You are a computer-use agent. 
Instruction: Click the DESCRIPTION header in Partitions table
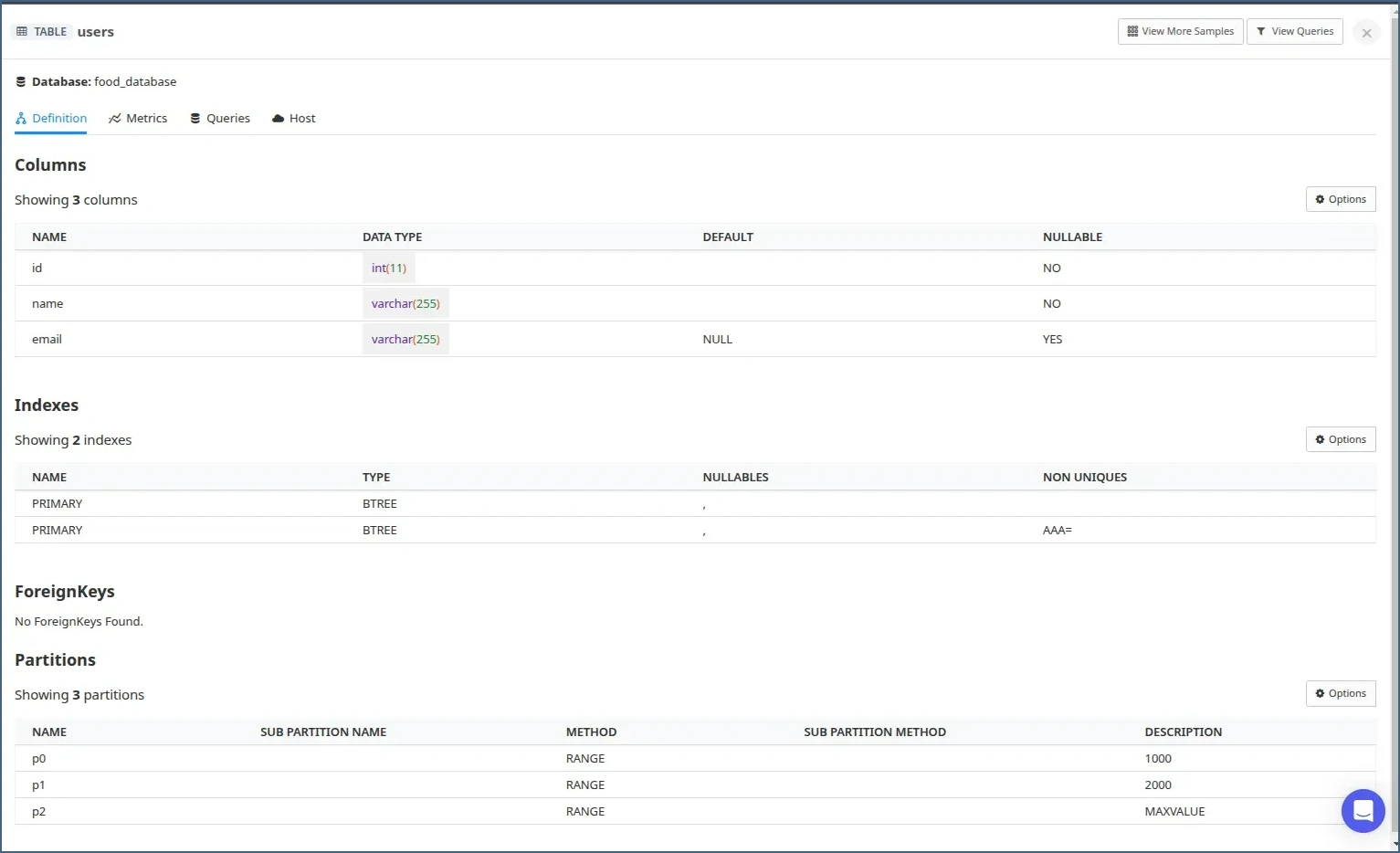click(1183, 732)
